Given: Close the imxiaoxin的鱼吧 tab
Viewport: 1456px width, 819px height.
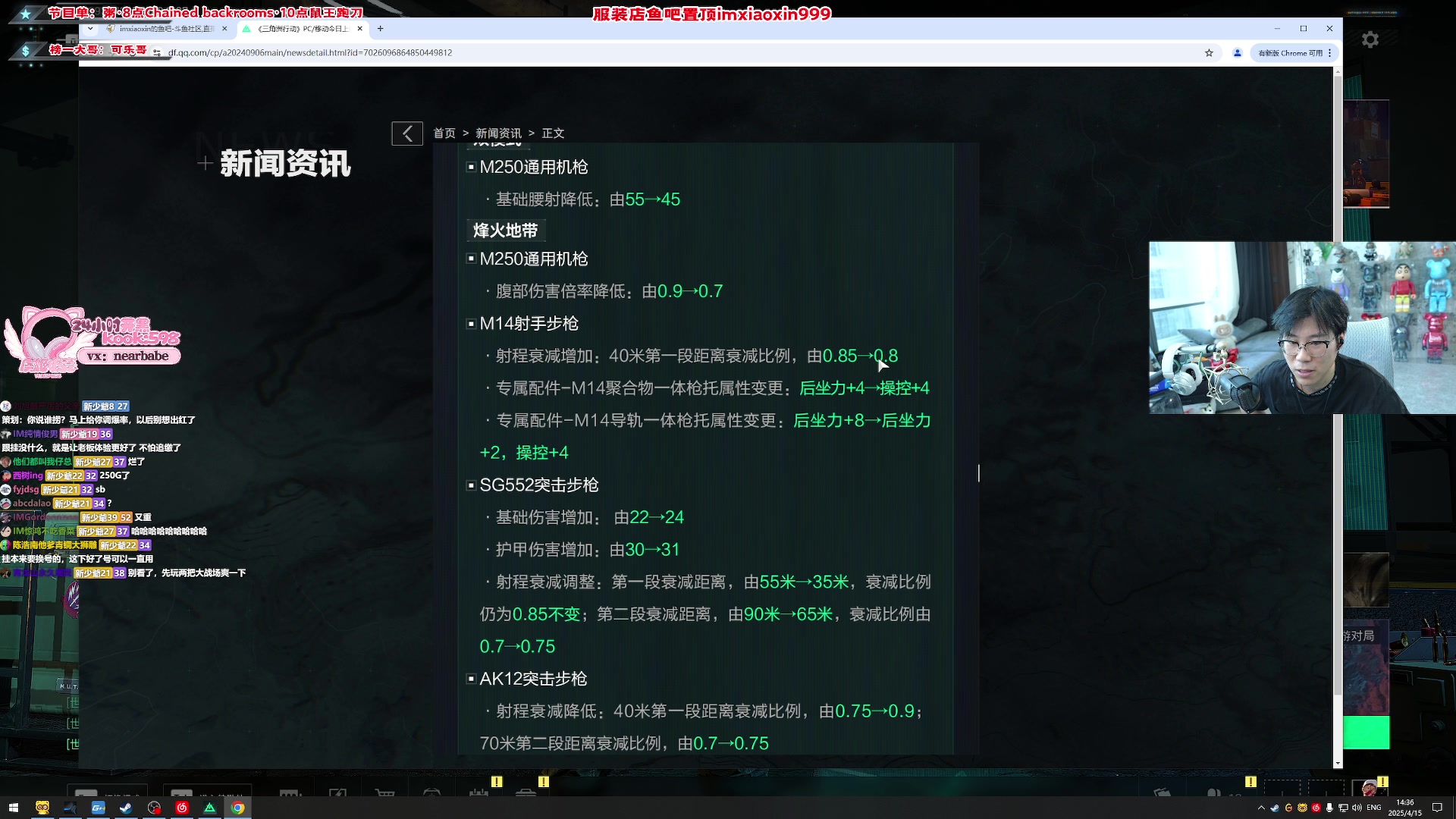Looking at the screenshot, I should tap(224, 29).
